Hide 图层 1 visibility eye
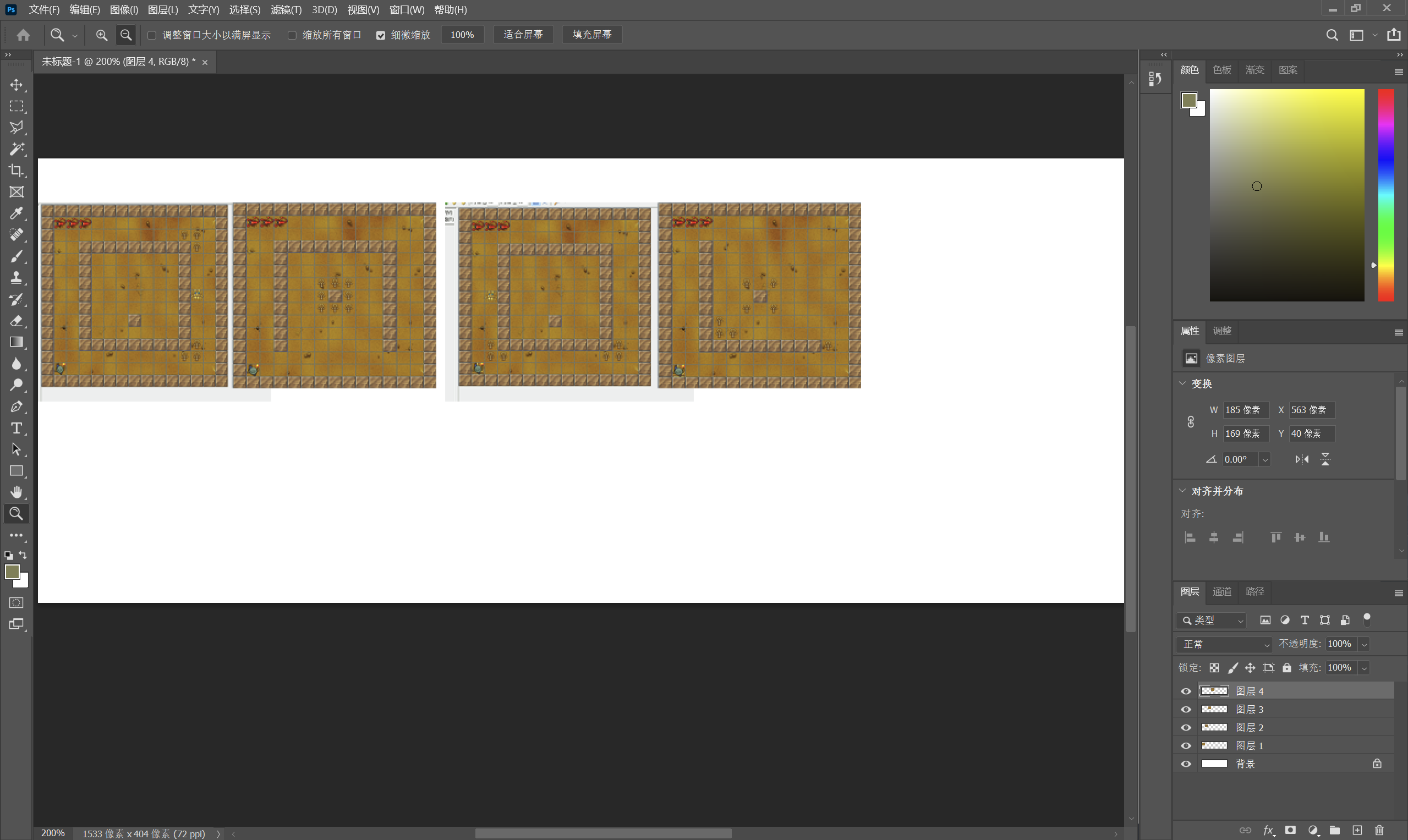This screenshot has width=1408, height=840. point(1186,745)
